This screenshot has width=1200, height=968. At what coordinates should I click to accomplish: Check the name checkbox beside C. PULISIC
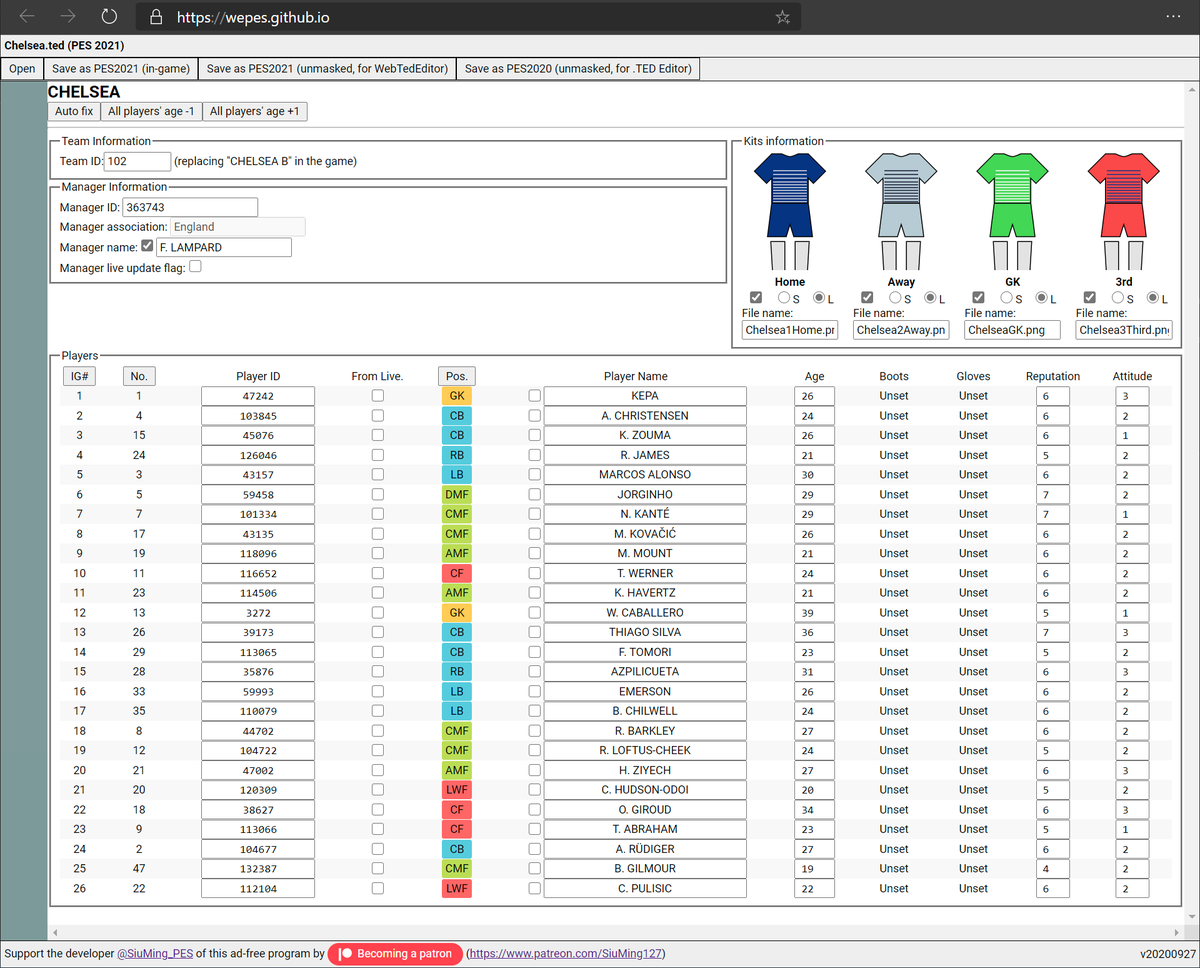535,888
